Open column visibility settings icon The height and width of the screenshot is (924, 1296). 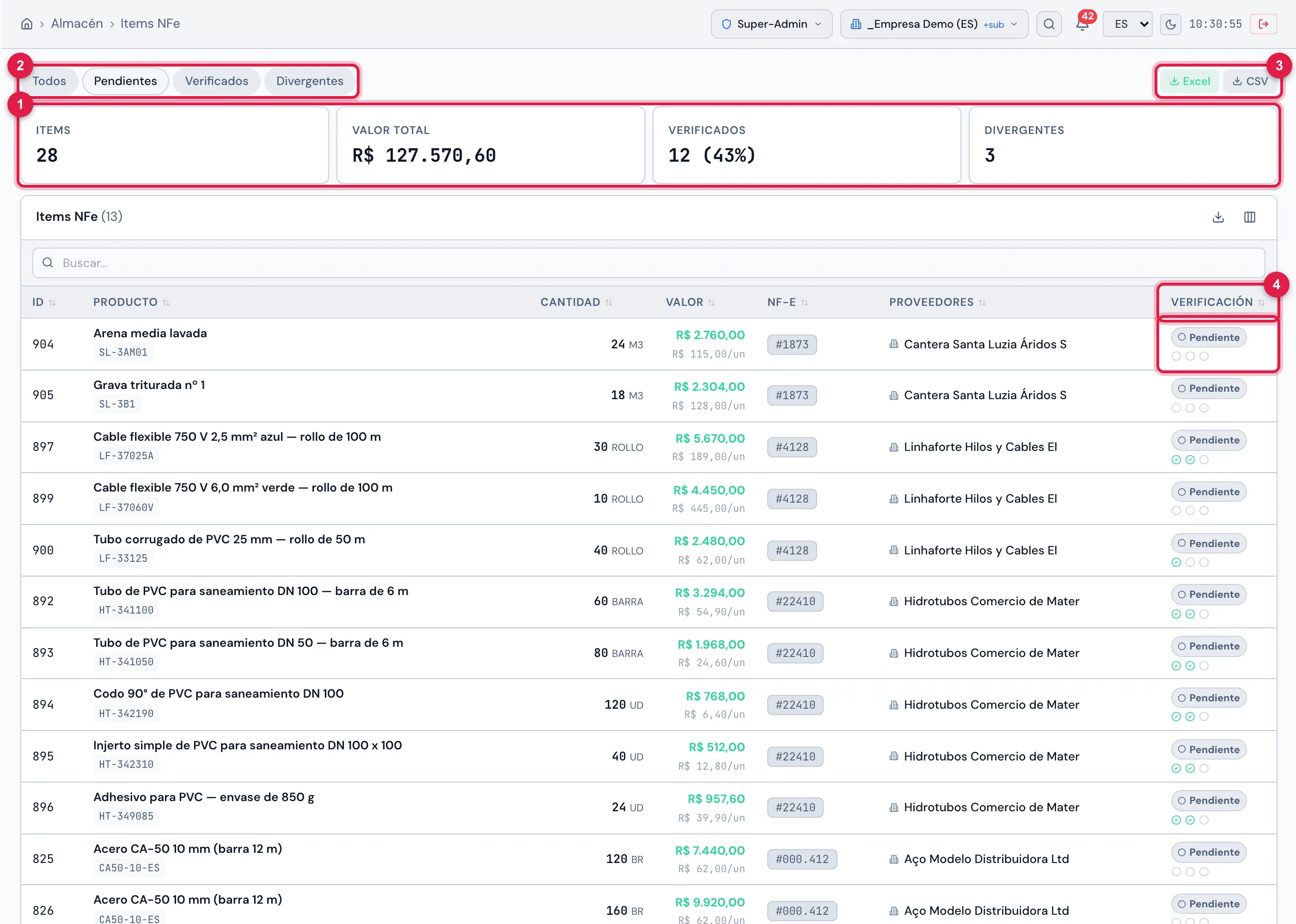point(1249,217)
